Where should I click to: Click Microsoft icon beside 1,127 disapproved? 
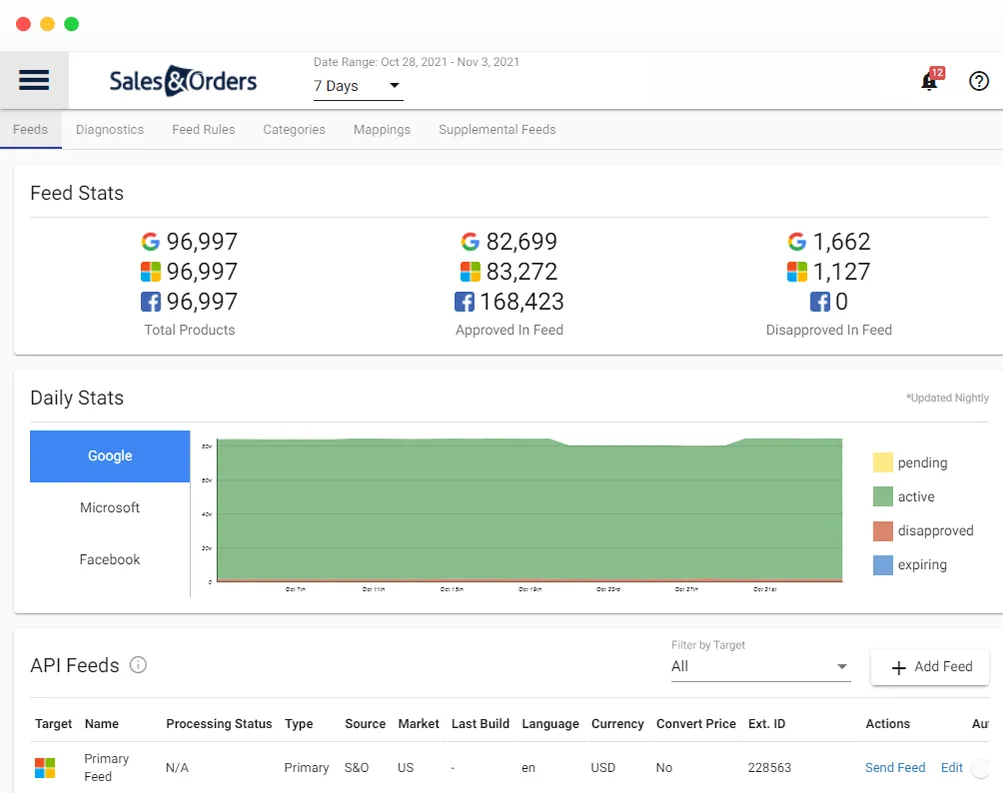point(797,272)
